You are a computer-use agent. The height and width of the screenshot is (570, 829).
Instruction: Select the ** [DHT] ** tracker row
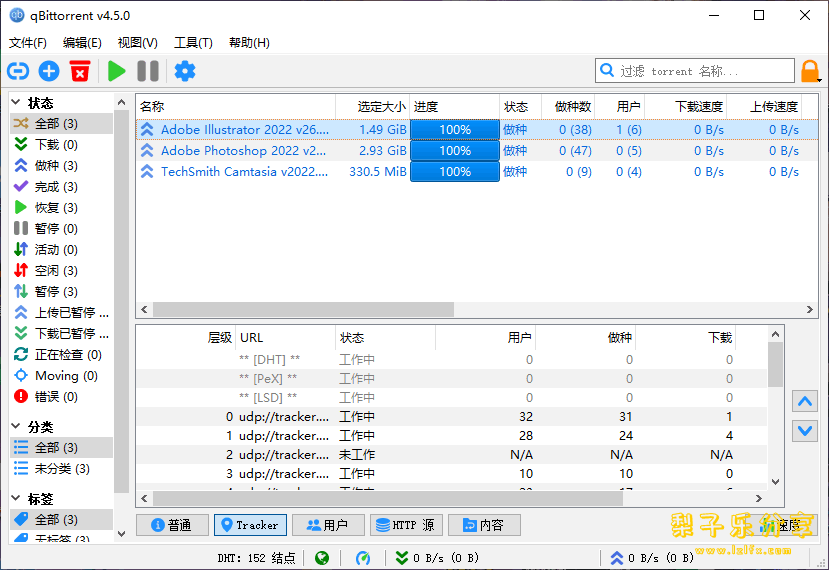click(452, 360)
